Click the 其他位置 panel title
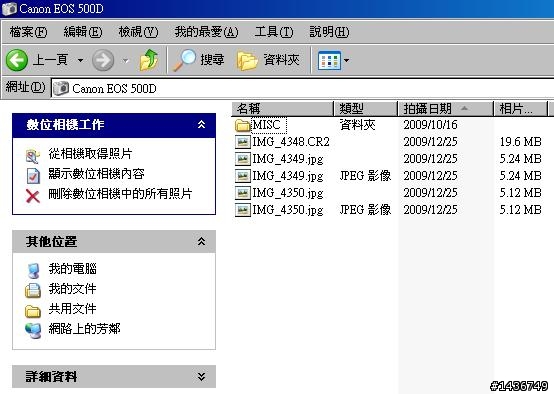 [51, 242]
